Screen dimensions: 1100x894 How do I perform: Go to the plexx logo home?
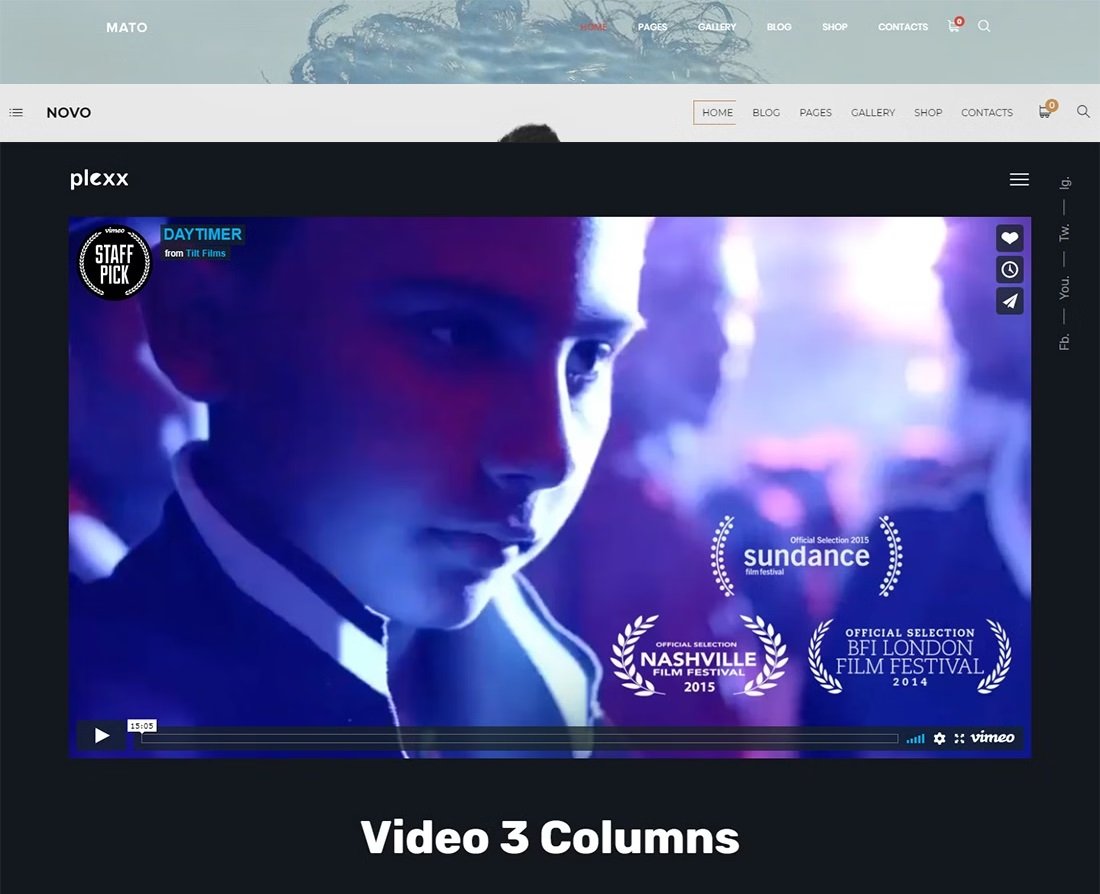(x=99, y=179)
